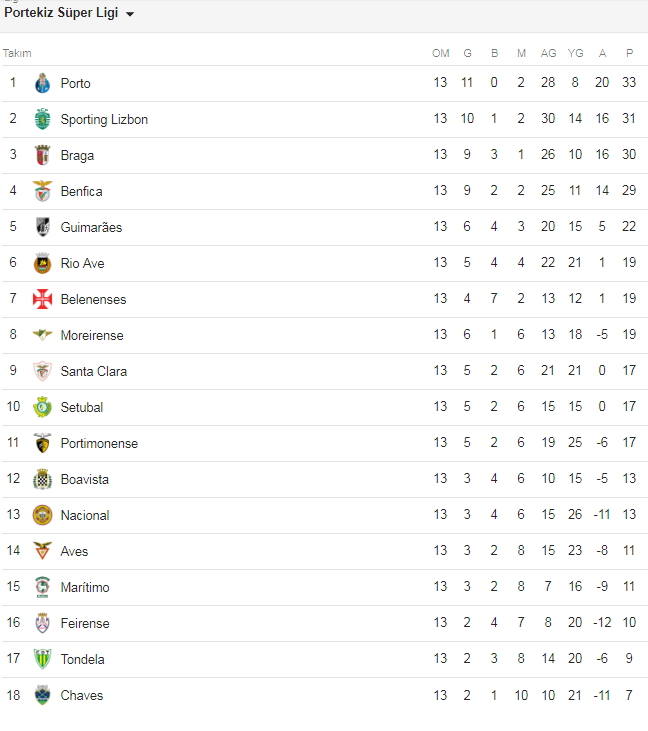Click the Belenenses cross crest icon
648x731 pixels.
coord(42,299)
